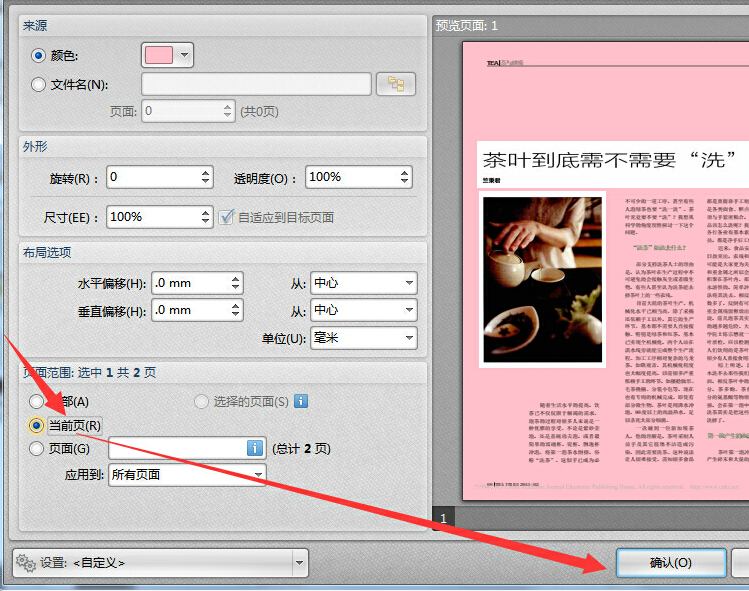Click the 透明度(O) spinner arrows
749x591 pixels.
405,177
